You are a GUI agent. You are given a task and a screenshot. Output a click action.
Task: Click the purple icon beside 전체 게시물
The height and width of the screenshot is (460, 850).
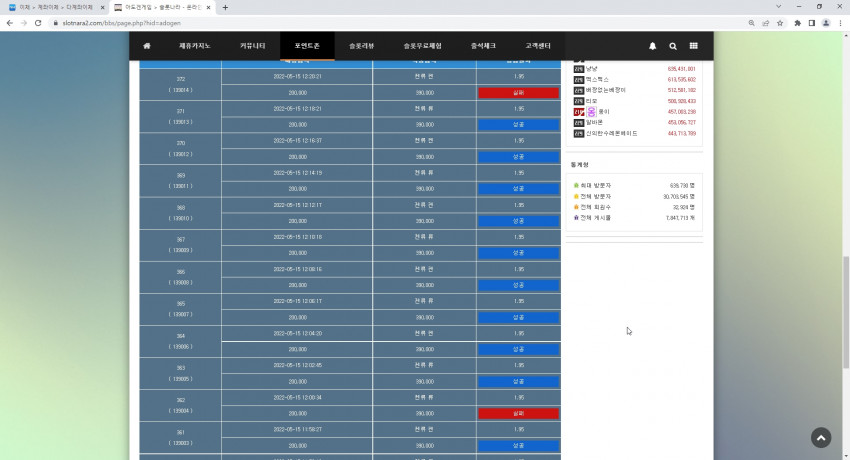(x=576, y=218)
